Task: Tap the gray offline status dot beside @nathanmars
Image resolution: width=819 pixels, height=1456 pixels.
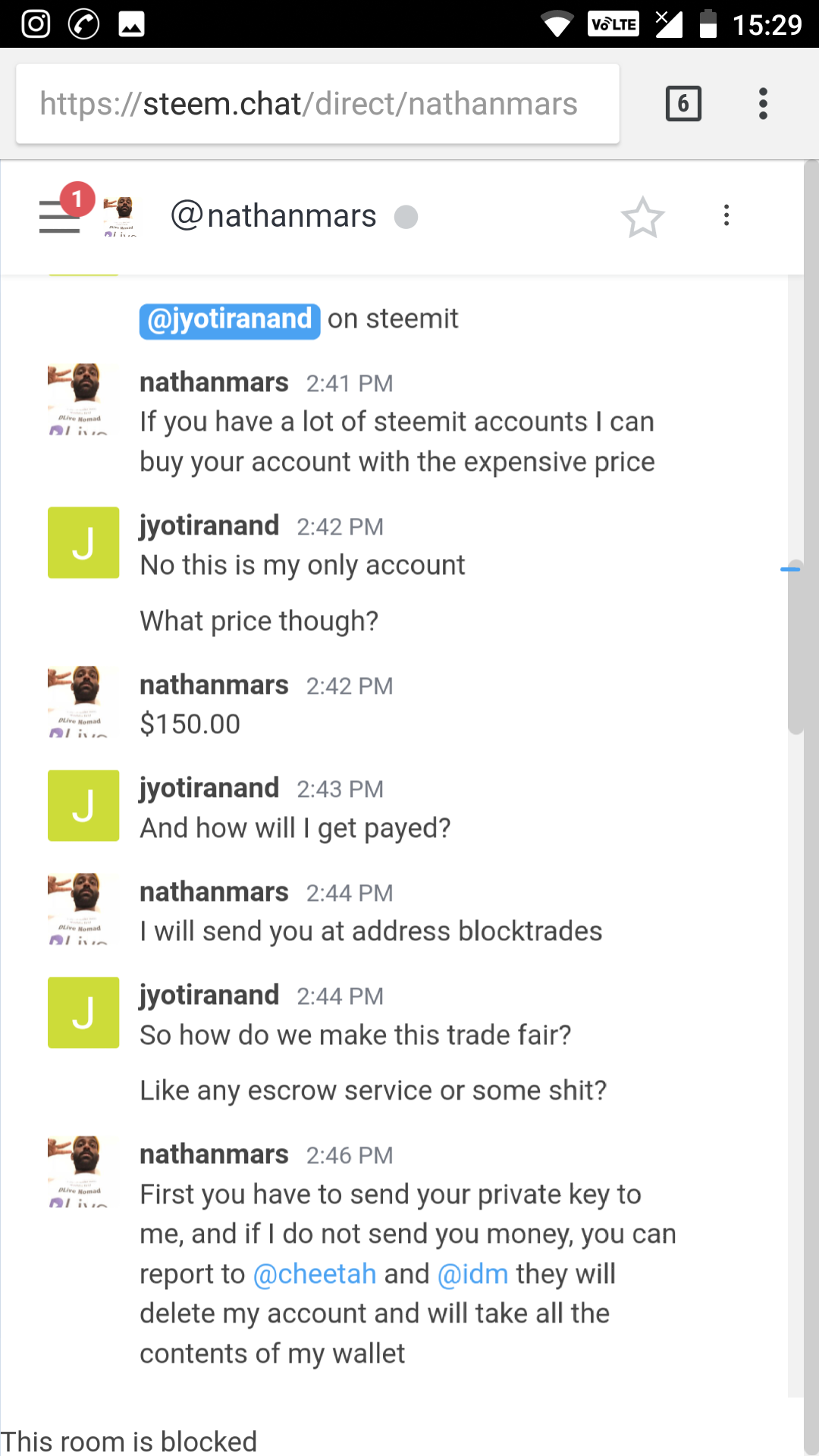Action: (406, 217)
